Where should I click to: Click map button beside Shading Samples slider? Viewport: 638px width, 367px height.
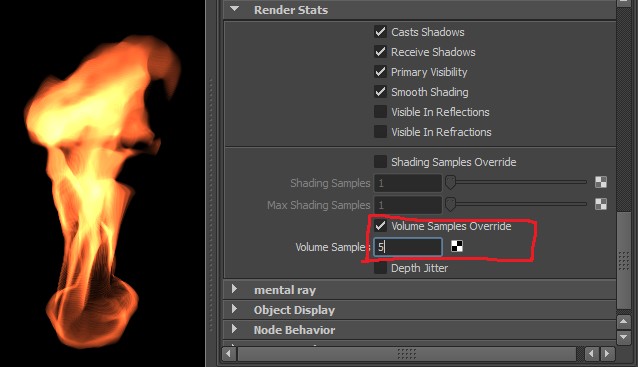601,182
